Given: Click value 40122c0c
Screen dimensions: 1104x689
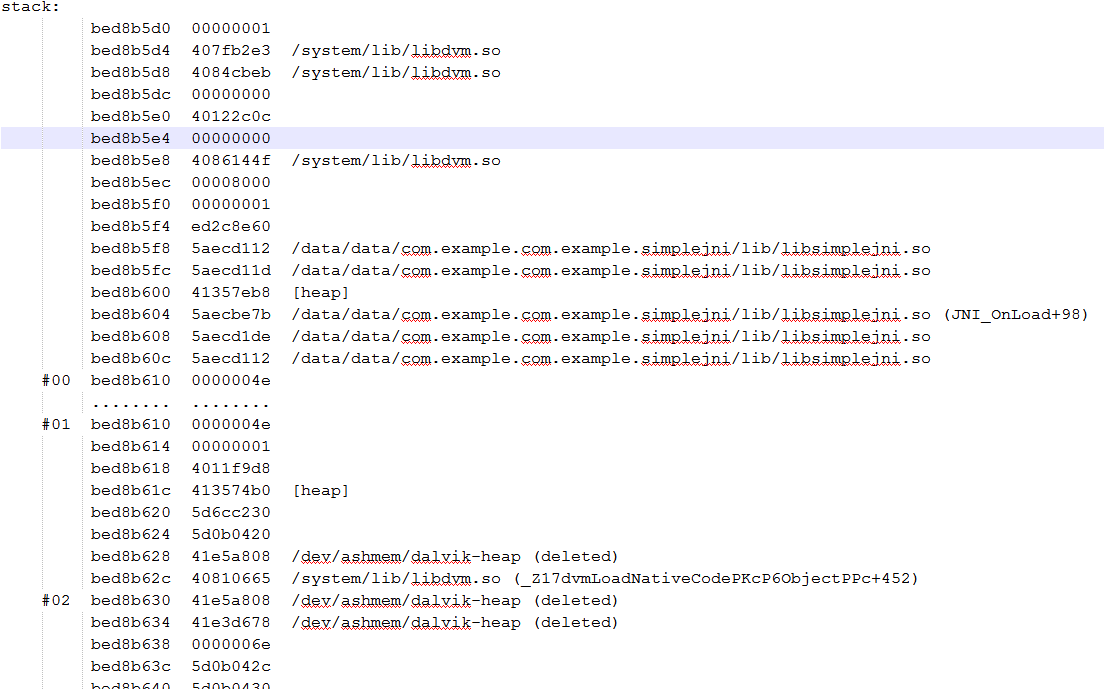Looking at the screenshot, I should click(x=231, y=117).
